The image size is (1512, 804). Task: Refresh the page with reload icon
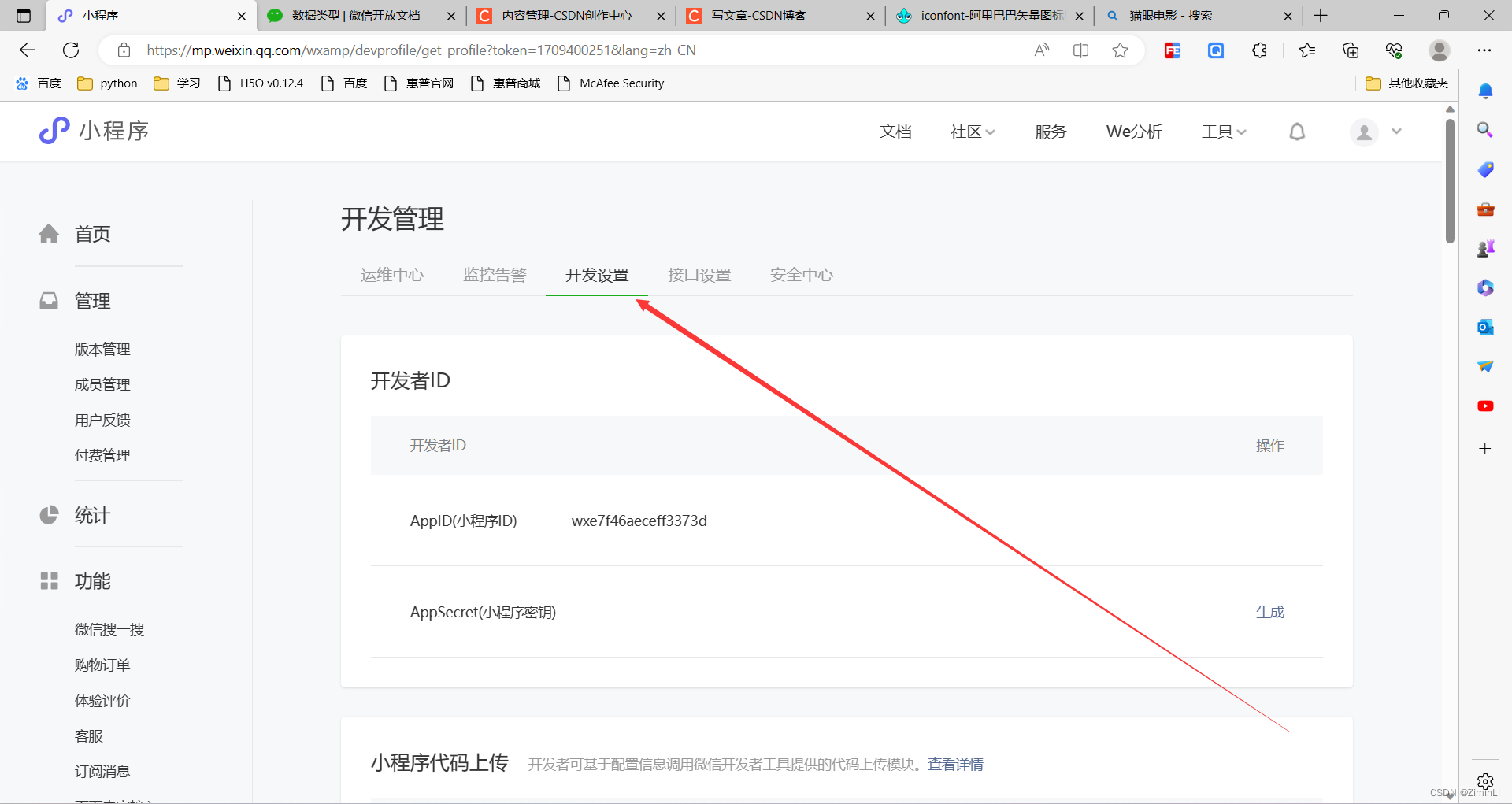tap(71, 50)
